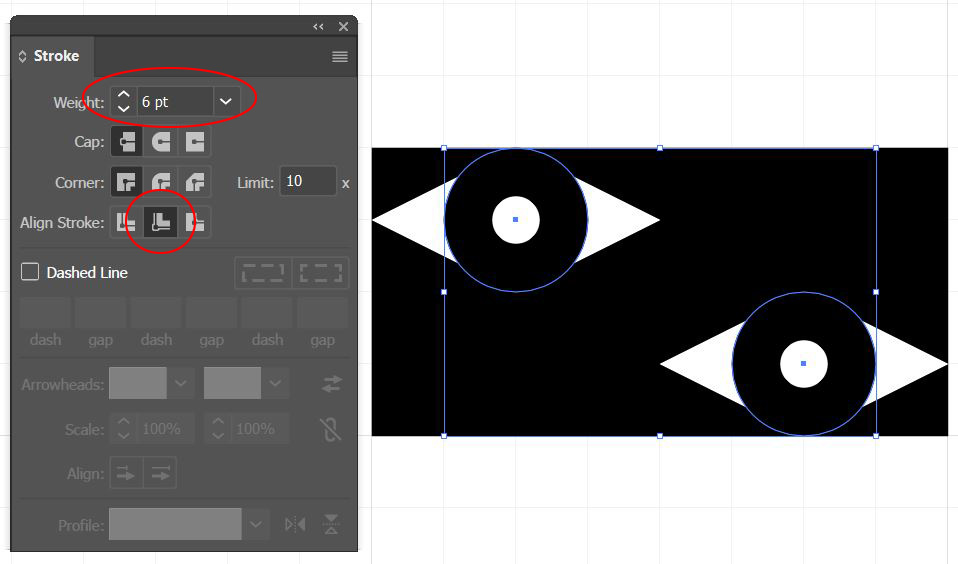Align stroke to center
The width and height of the screenshot is (958, 564).
click(127, 223)
